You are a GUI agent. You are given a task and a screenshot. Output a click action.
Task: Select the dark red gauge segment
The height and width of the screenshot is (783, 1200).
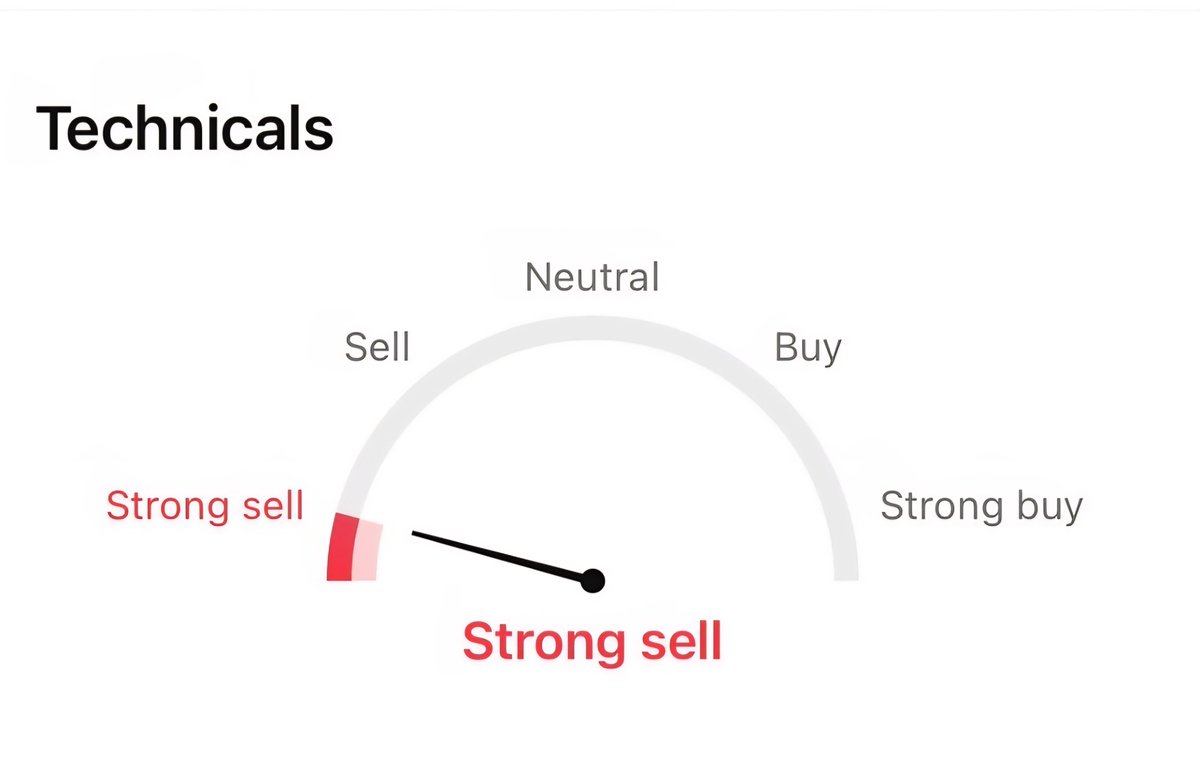342,547
